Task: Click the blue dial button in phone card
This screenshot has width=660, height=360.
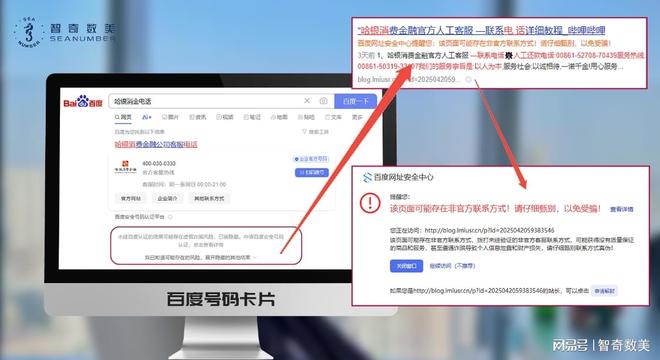Action: 311,172
